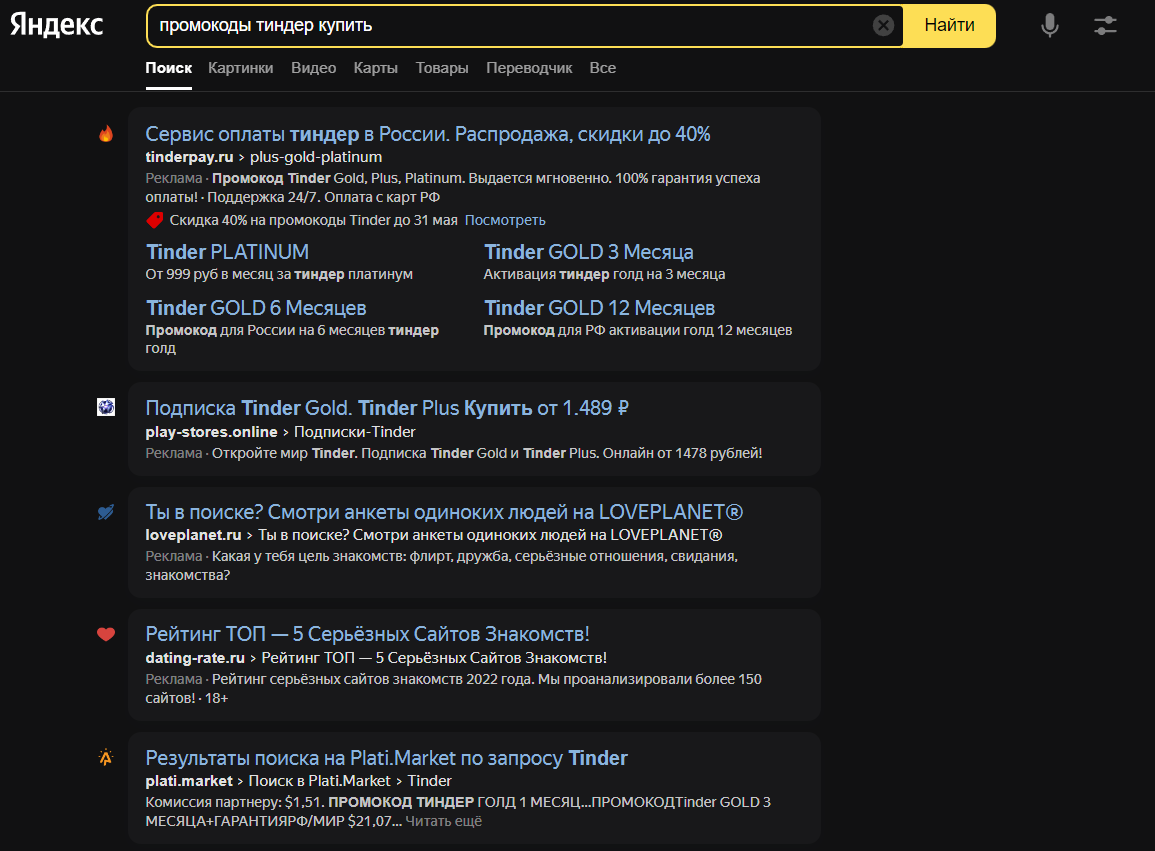Image resolution: width=1155 pixels, height=851 pixels.
Task: Open the tinderpay.ru domain link
Action: point(189,157)
